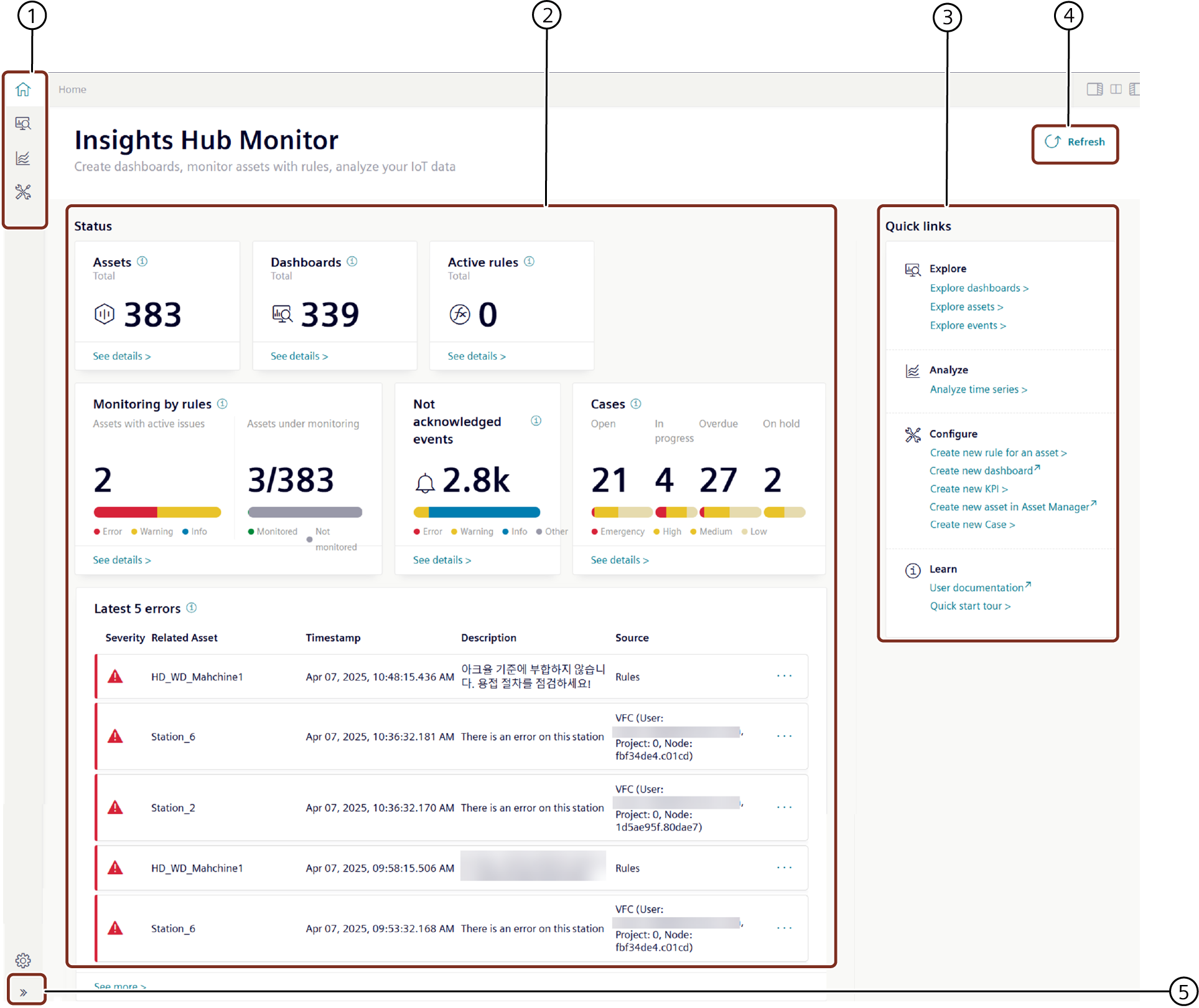The image size is (1199, 1008).
Task: Open See details under Not acknowledged events
Action: click(442, 561)
